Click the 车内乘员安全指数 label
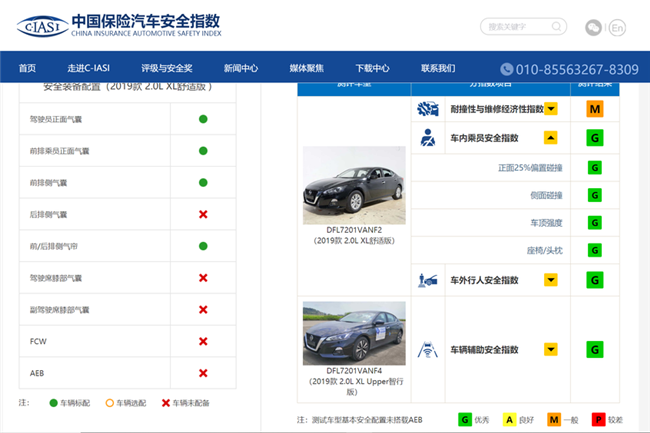This screenshot has height=433, width=650. 485,138
